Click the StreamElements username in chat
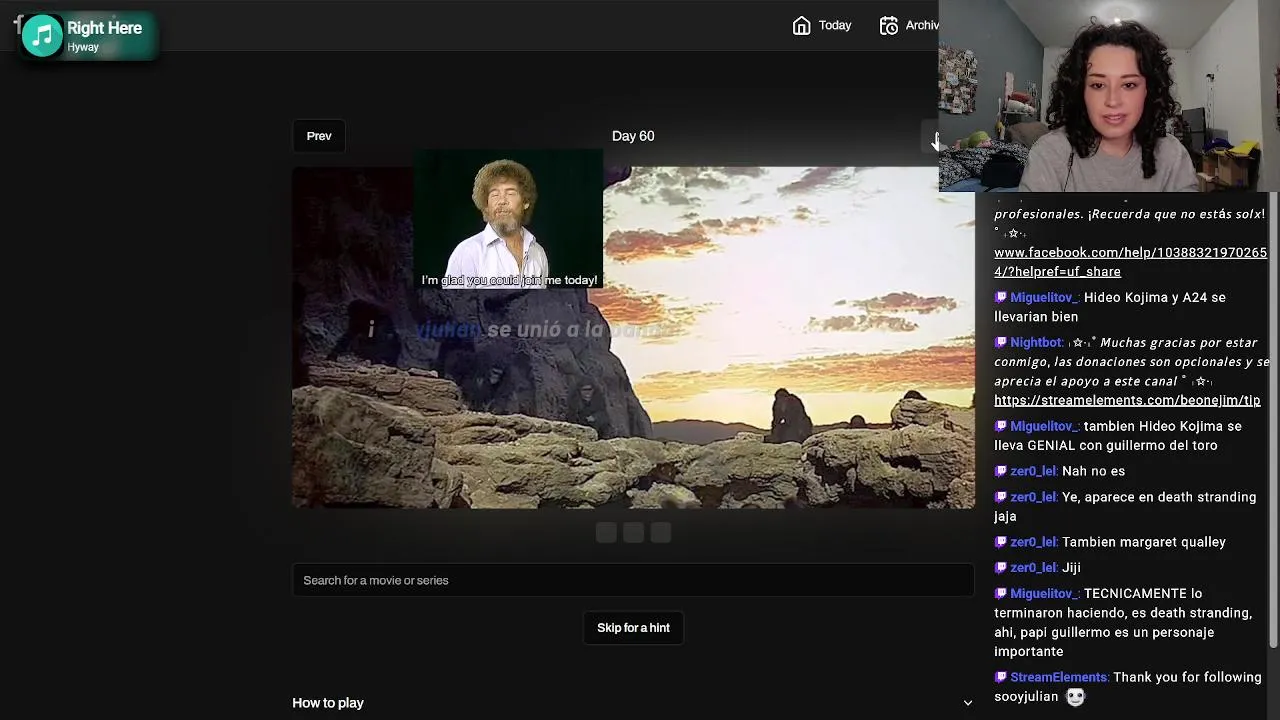This screenshot has height=720, width=1280. pos(1059,677)
